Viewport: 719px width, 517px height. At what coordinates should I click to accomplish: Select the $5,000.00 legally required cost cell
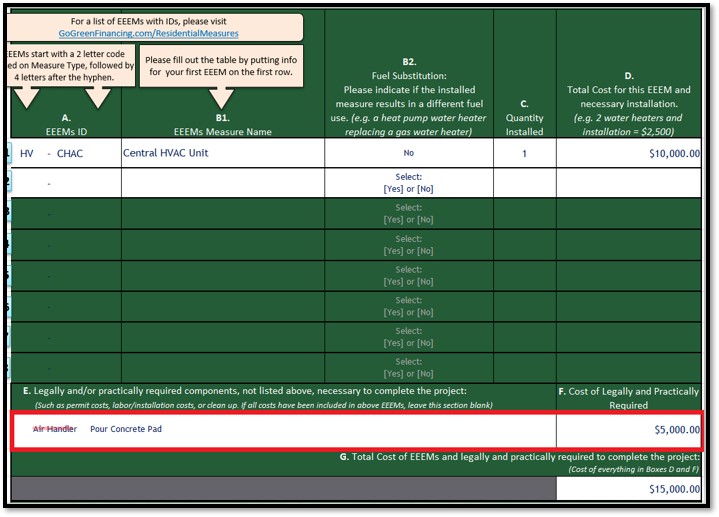point(629,430)
